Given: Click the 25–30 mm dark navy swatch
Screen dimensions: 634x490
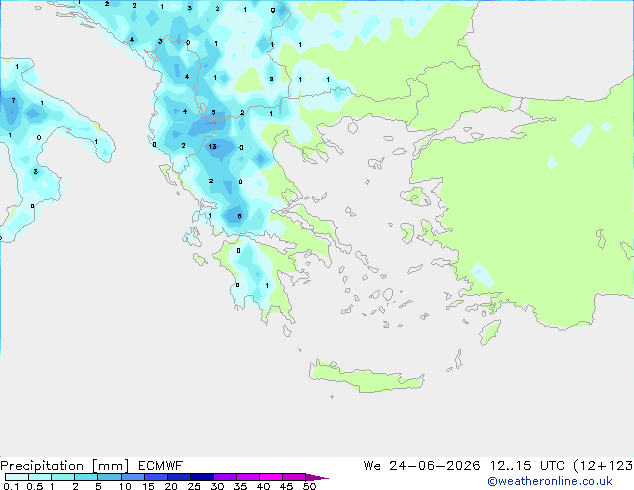Looking at the screenshot, I should (201, 477).
